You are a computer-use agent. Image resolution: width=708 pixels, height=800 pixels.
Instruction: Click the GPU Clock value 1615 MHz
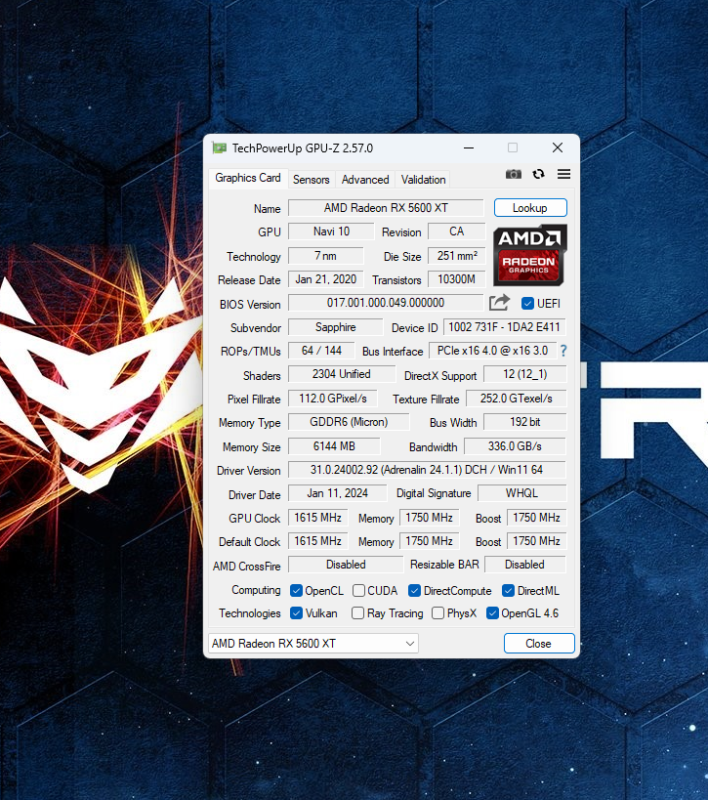click(318, 518)
